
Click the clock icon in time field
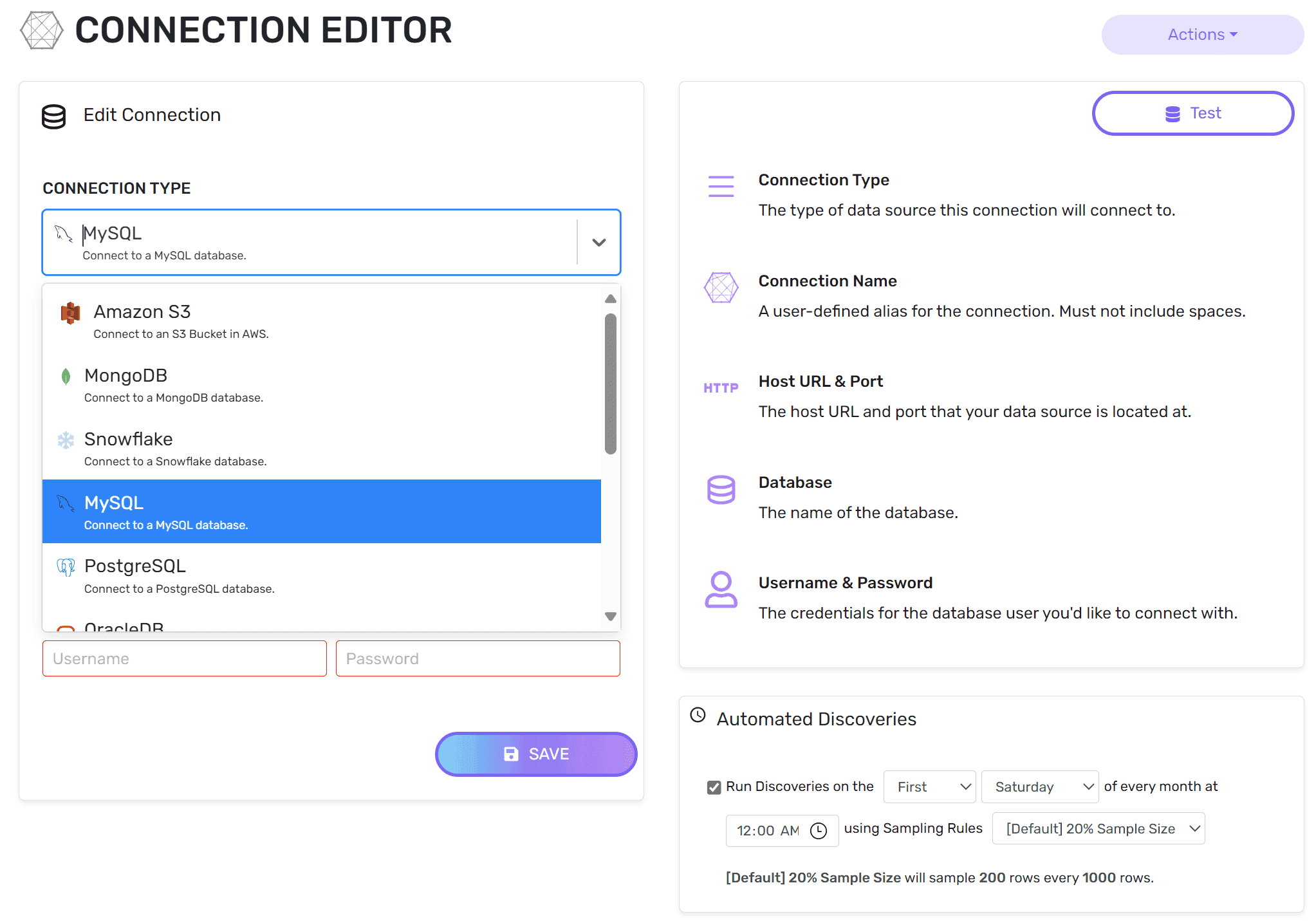click(818, 830)
